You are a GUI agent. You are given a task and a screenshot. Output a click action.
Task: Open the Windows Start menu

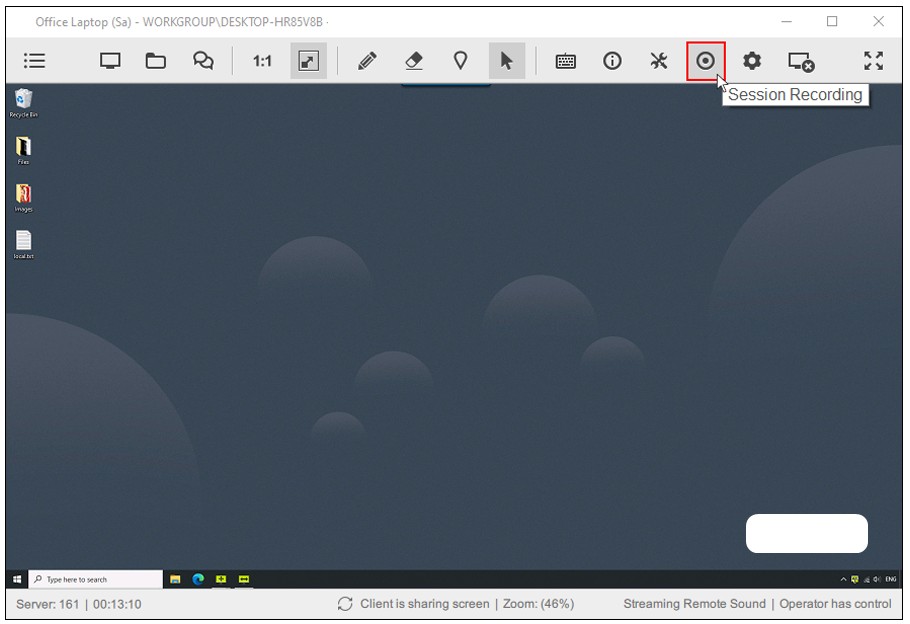pos(15,578)
